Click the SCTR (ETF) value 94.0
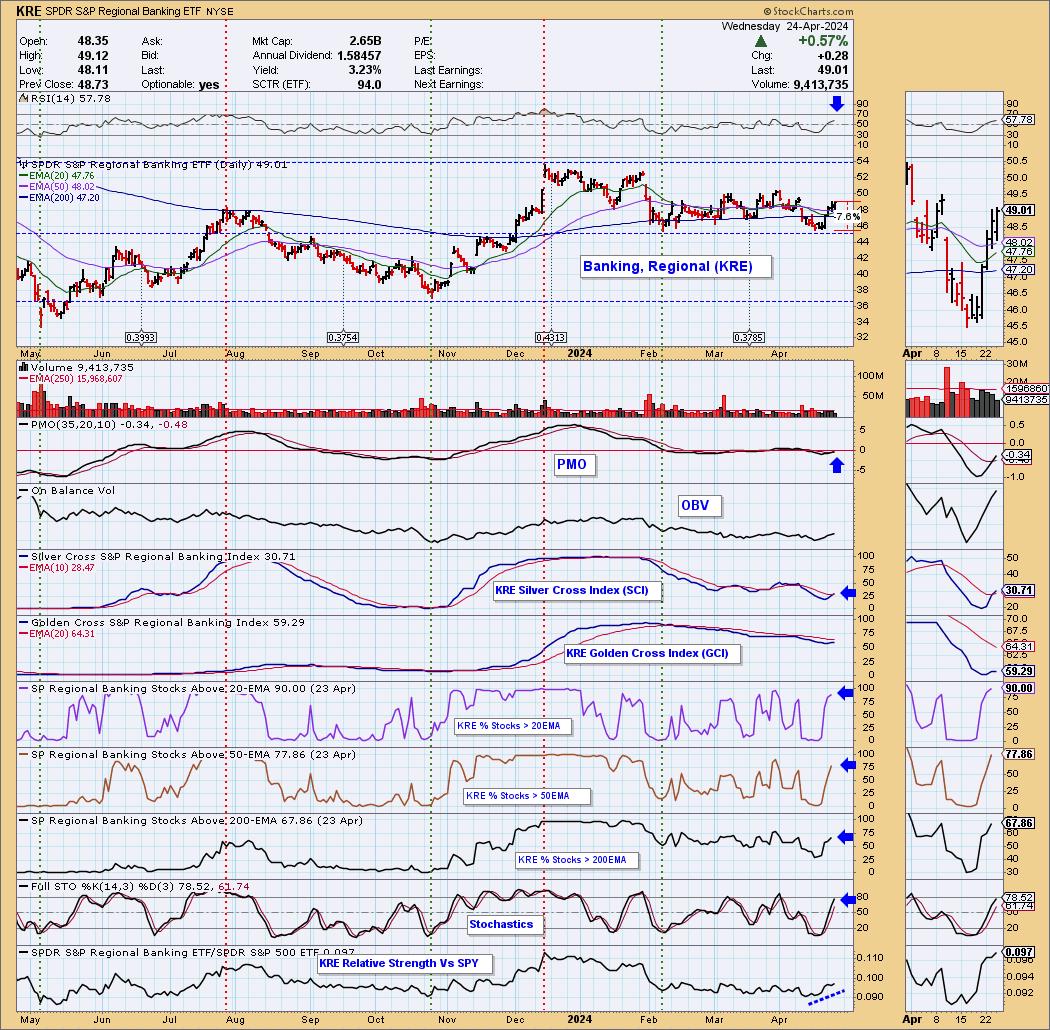 (370, 84)
